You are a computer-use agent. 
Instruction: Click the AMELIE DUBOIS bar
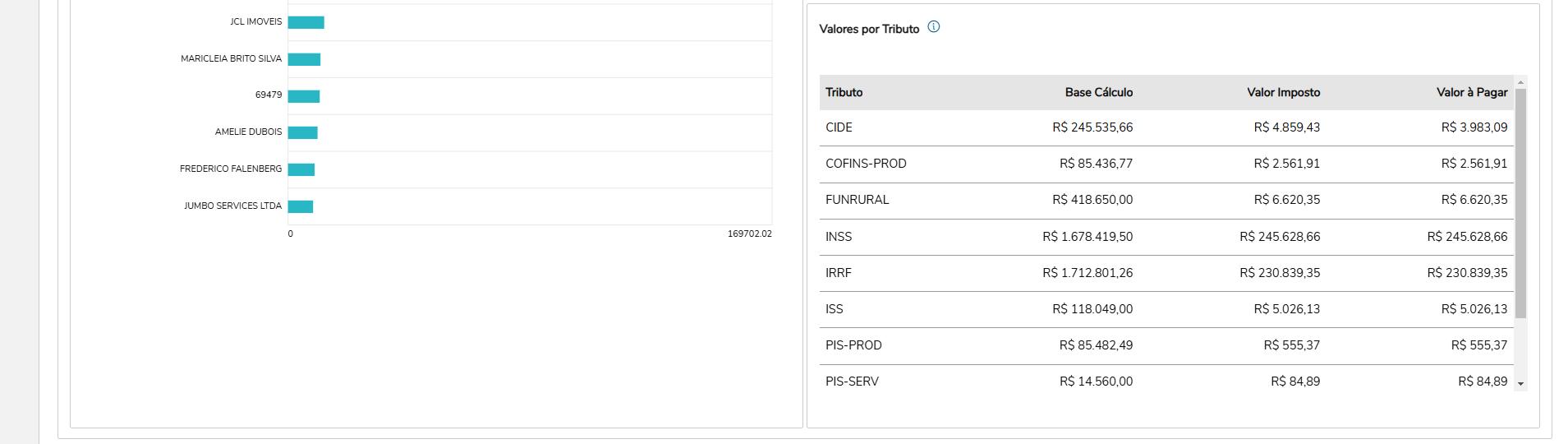302,132
